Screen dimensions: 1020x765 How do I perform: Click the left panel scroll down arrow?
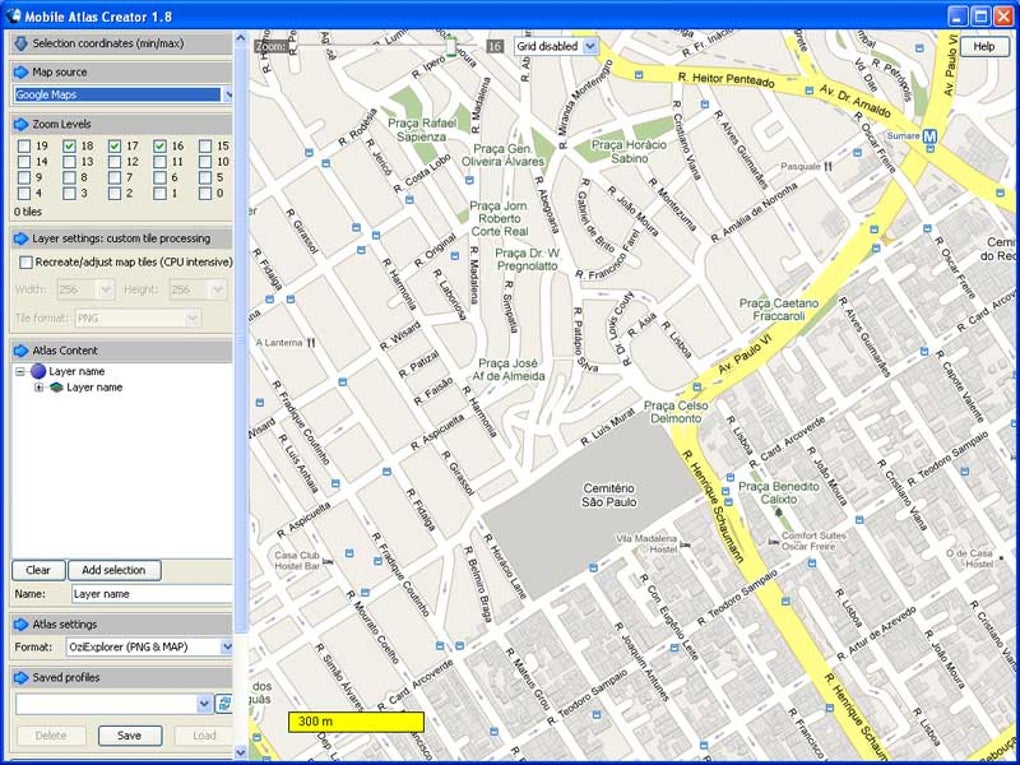pos(241,753)
